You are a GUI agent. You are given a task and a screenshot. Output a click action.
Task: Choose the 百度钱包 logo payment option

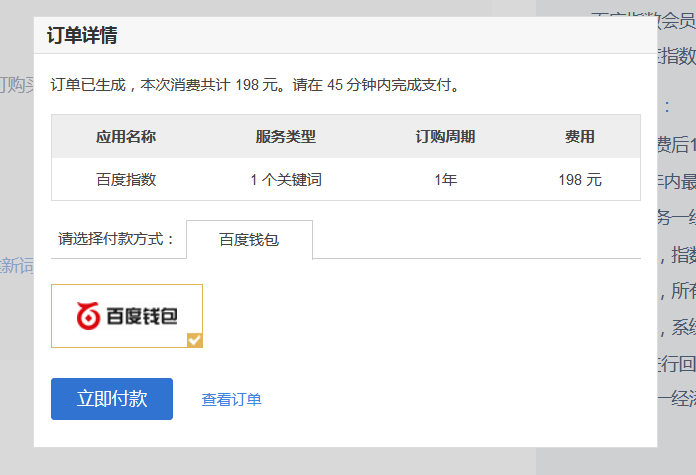(x=127, y=316)
